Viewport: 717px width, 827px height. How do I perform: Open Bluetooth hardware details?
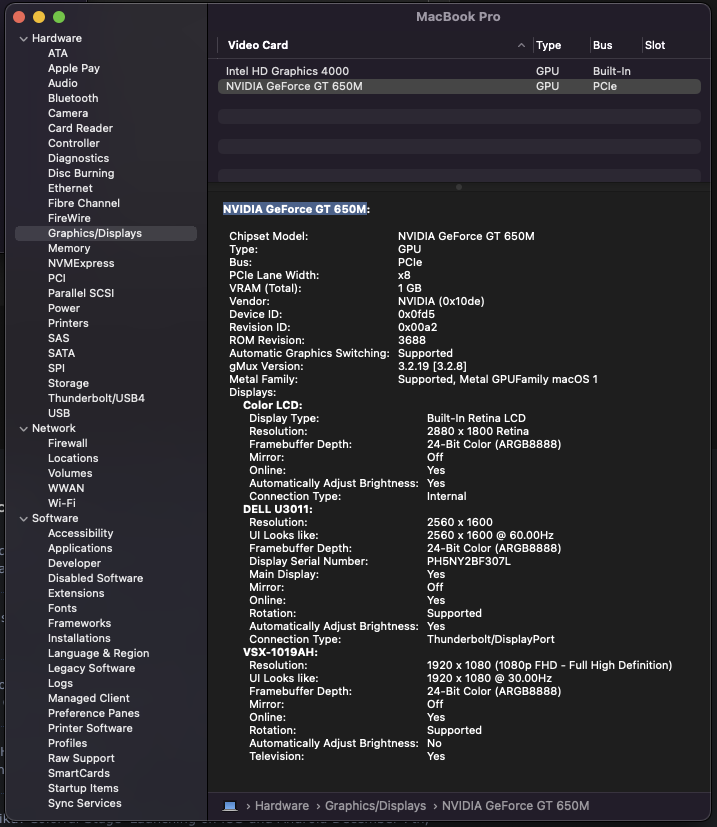[73, 98]
